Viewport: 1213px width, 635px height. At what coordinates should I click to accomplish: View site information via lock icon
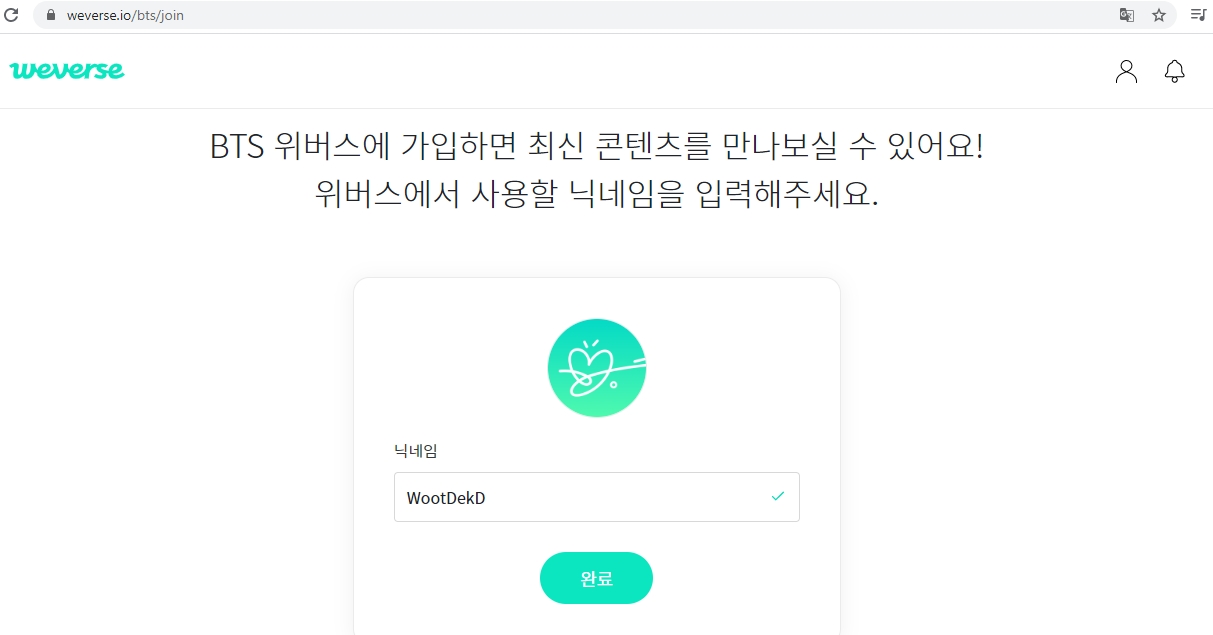click(x=52, y=15)
